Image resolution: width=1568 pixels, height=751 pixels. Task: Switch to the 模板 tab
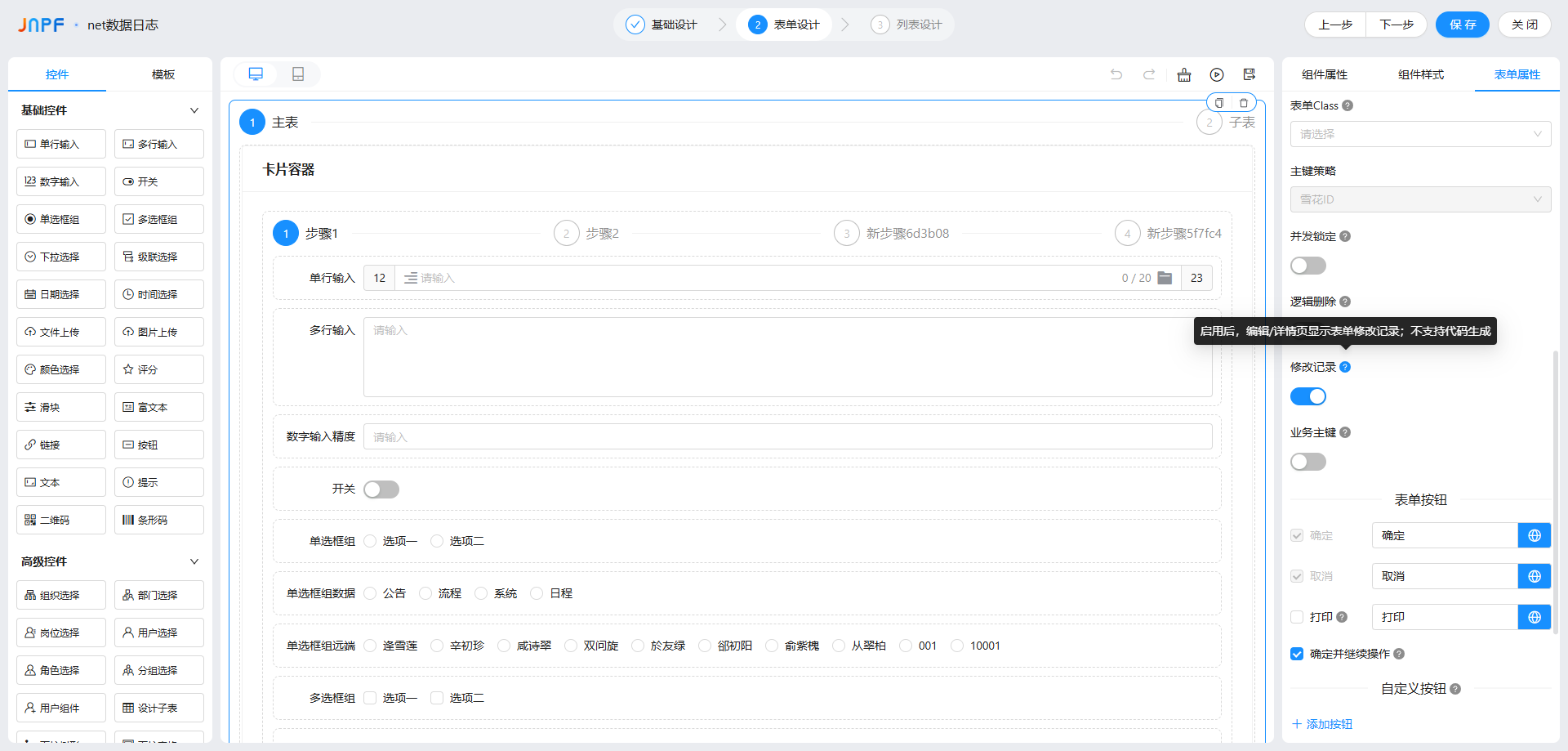click(x=163, y=74)
